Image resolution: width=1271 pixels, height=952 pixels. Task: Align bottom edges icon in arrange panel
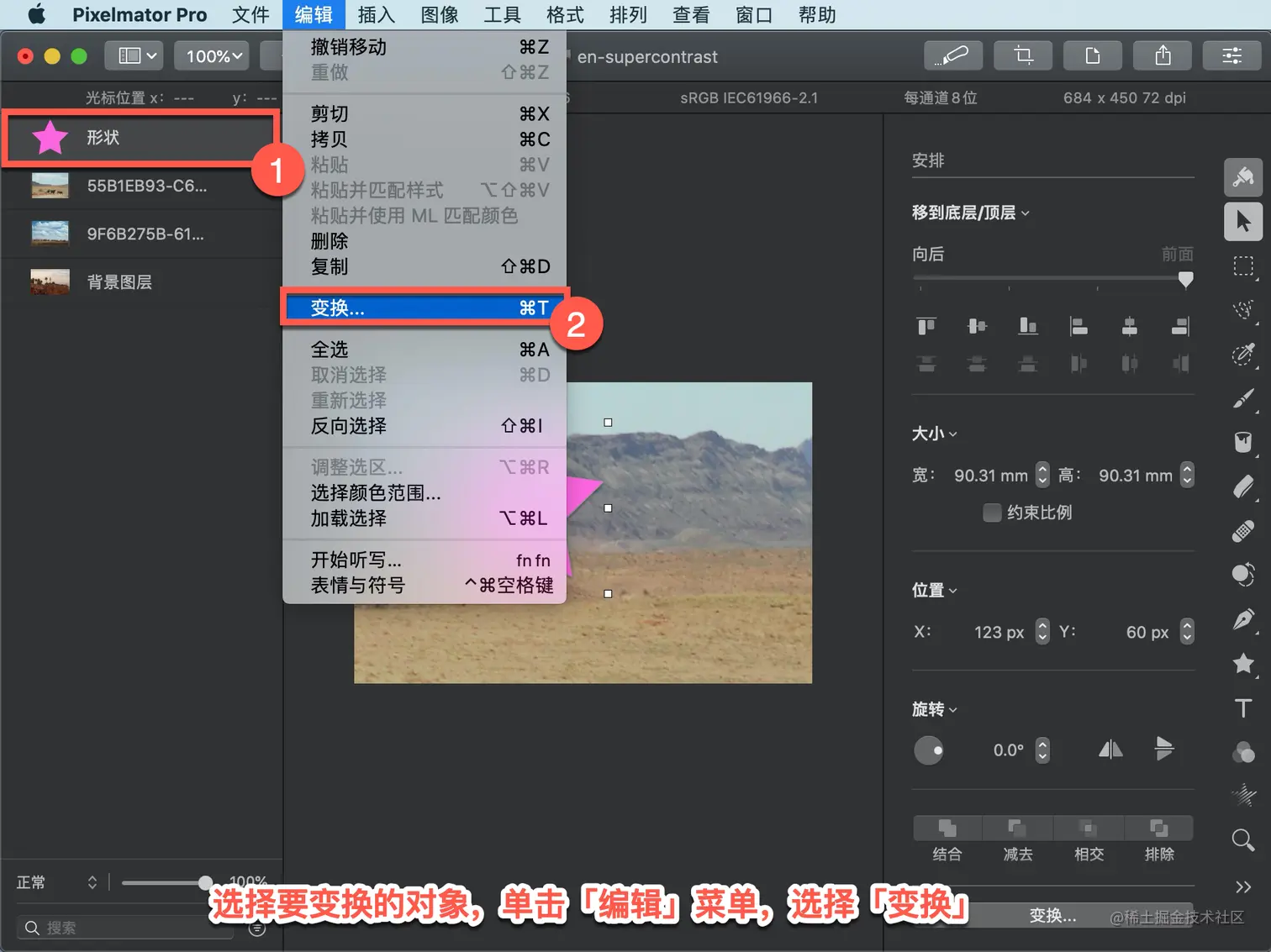[1028, 326]
